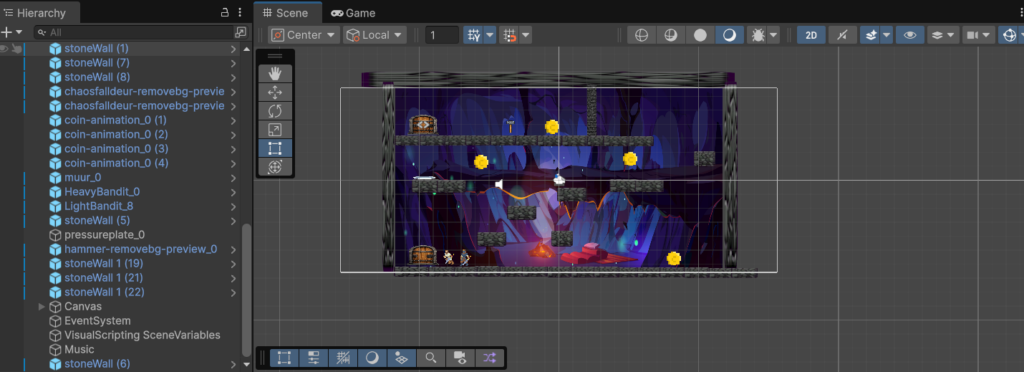Click the magnifier search icon in bottom bar

click(431, 358)
